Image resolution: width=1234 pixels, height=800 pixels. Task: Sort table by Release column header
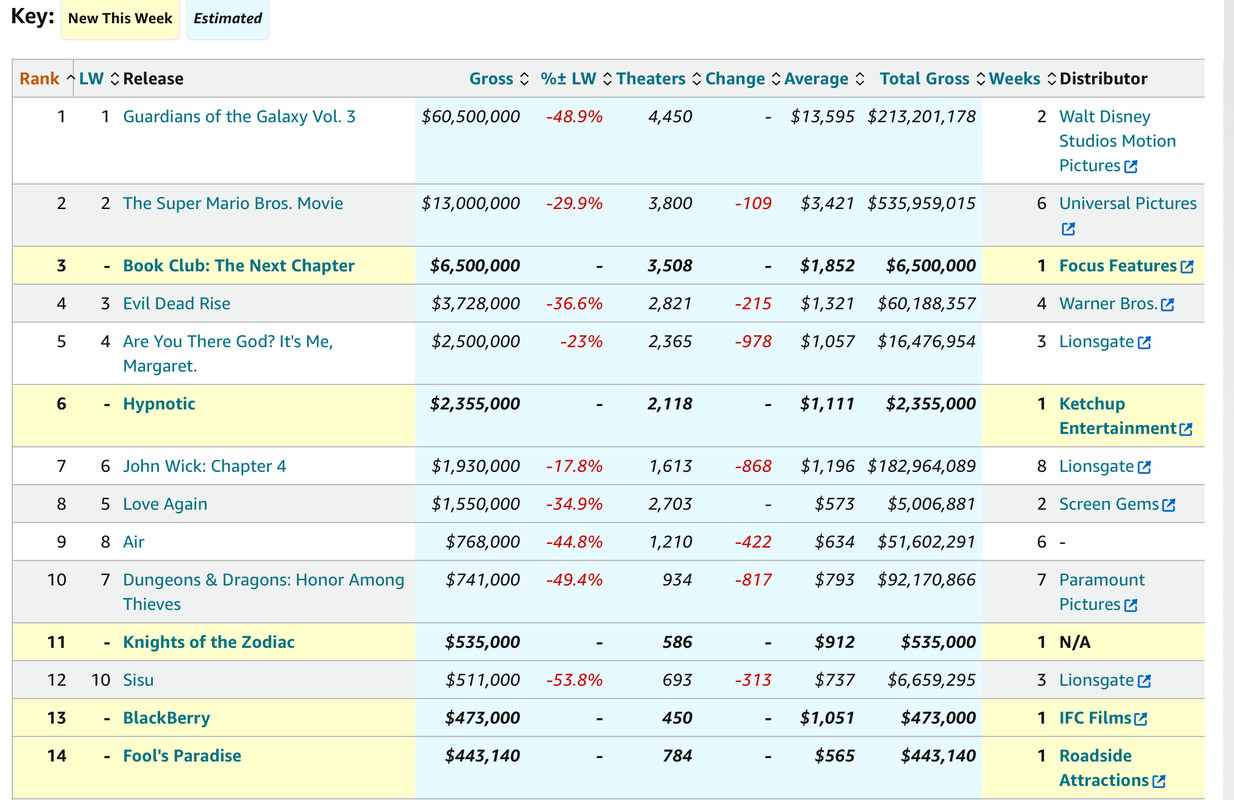pyautogui.click(x=153, y=79)
